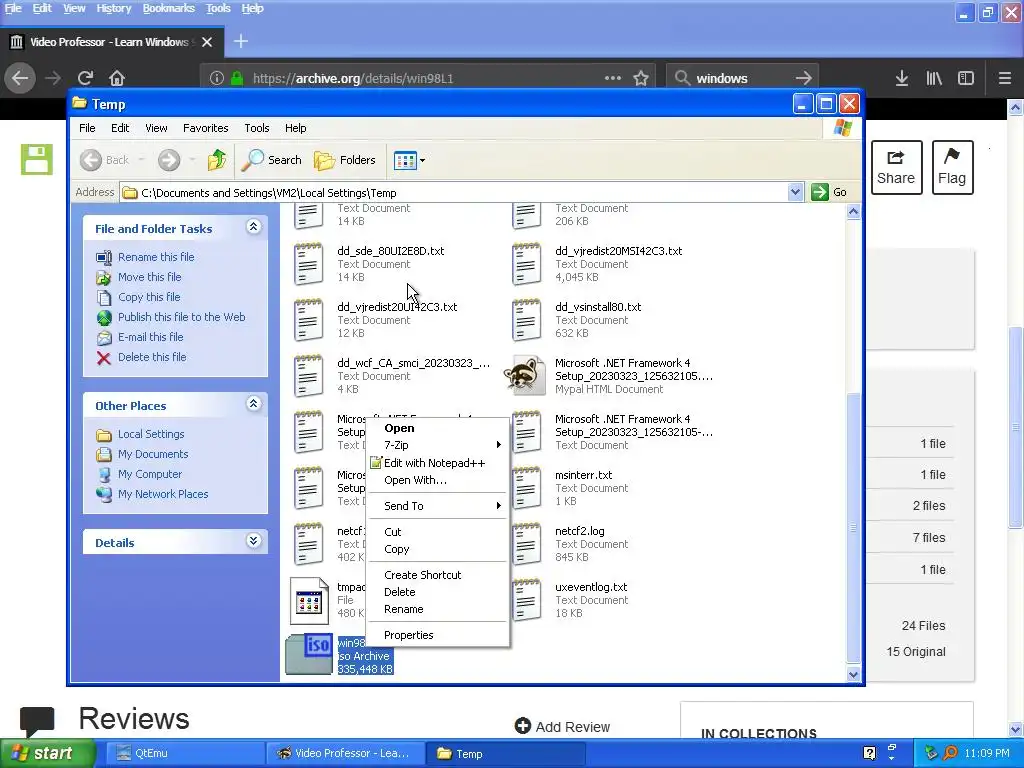
Task: Choose Rename in context menu
Action: tap(438, 609)
